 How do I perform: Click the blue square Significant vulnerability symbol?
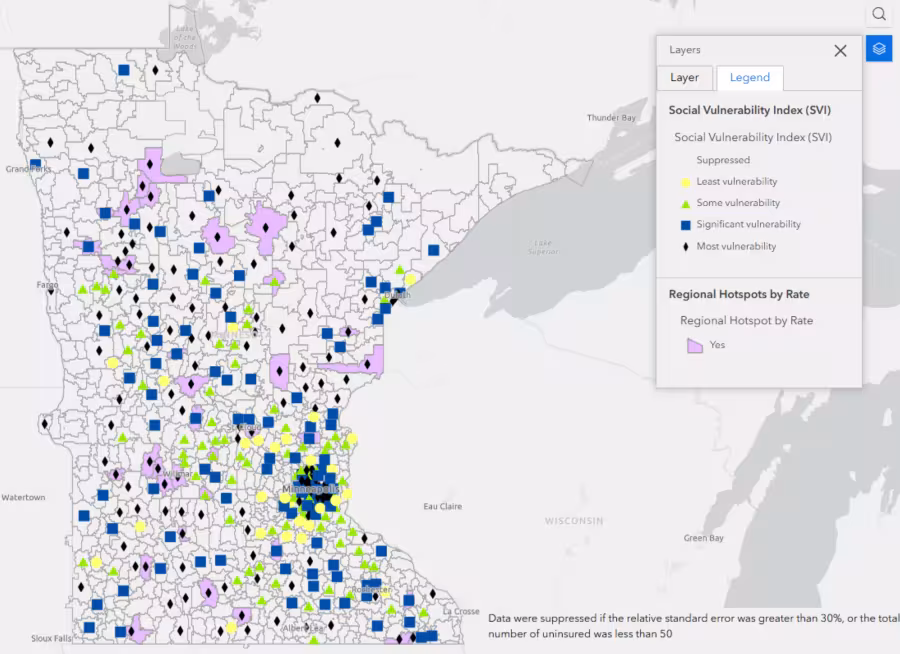(x=685, y=224)
